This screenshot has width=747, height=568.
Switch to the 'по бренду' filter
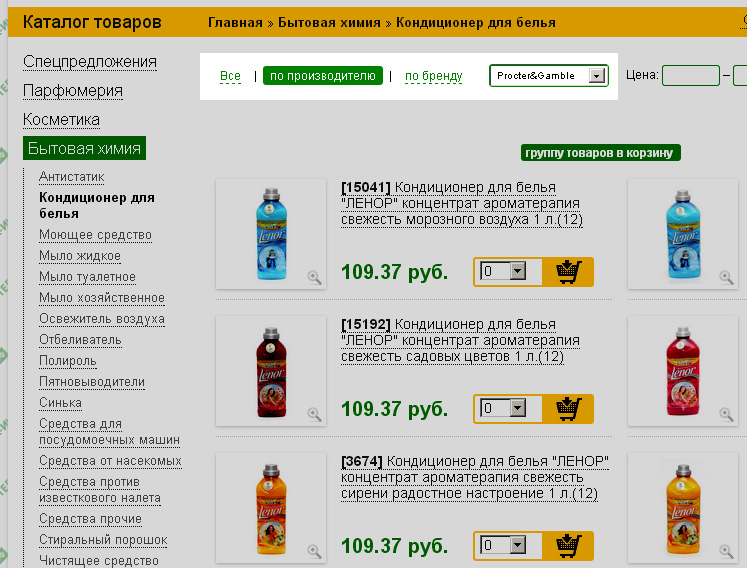click(x=433, y=76)
